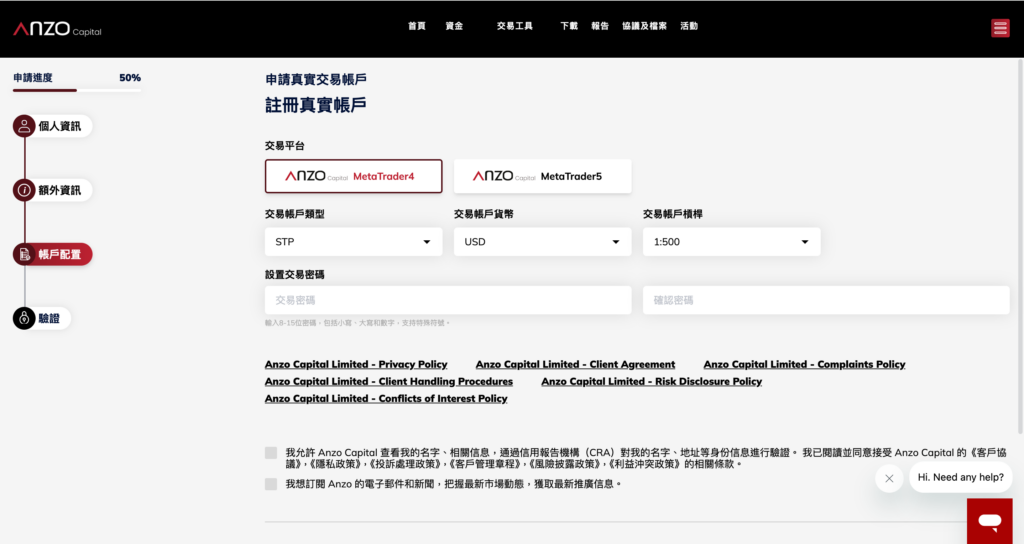Open the red hamburger menu icon
This screenshot has height=544, width=1024.
coord(1000,28)
